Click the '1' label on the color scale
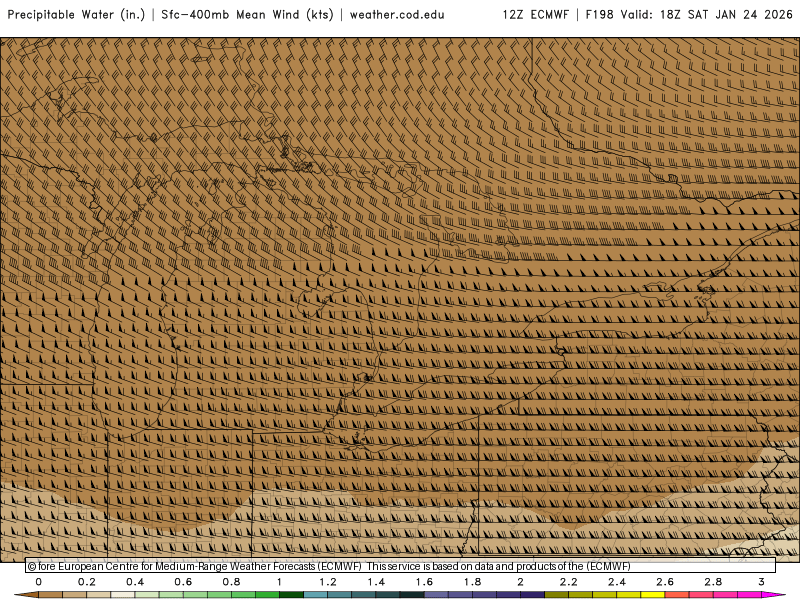 coord(279,582)
